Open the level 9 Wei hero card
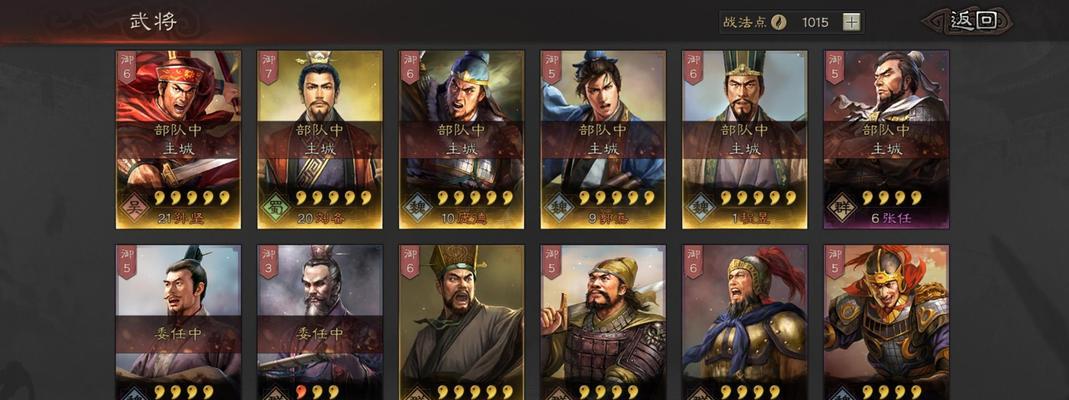This screenshot has width=1069, height=400. click(603, 139)
